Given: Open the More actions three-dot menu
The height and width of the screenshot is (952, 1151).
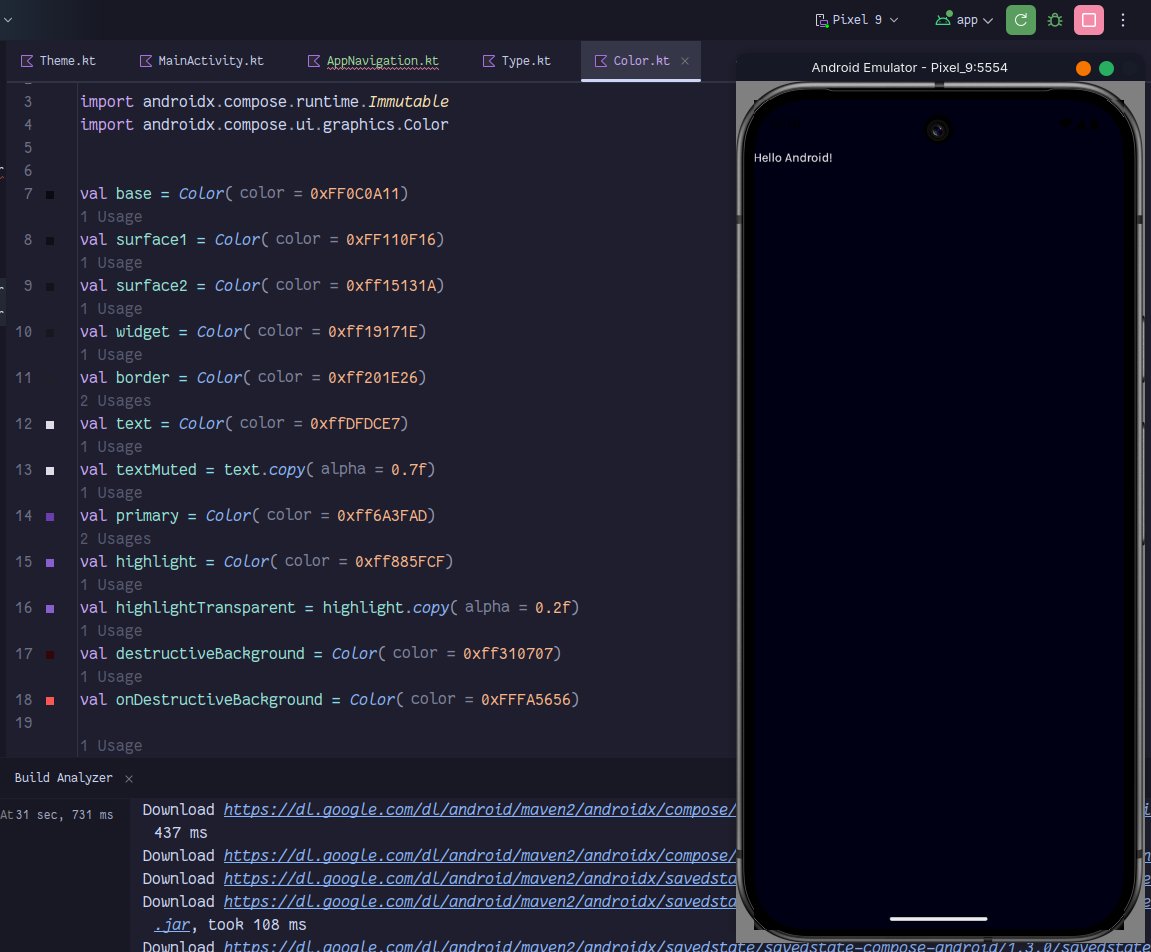Looking at the screenshot, I should click(1122, 20).
